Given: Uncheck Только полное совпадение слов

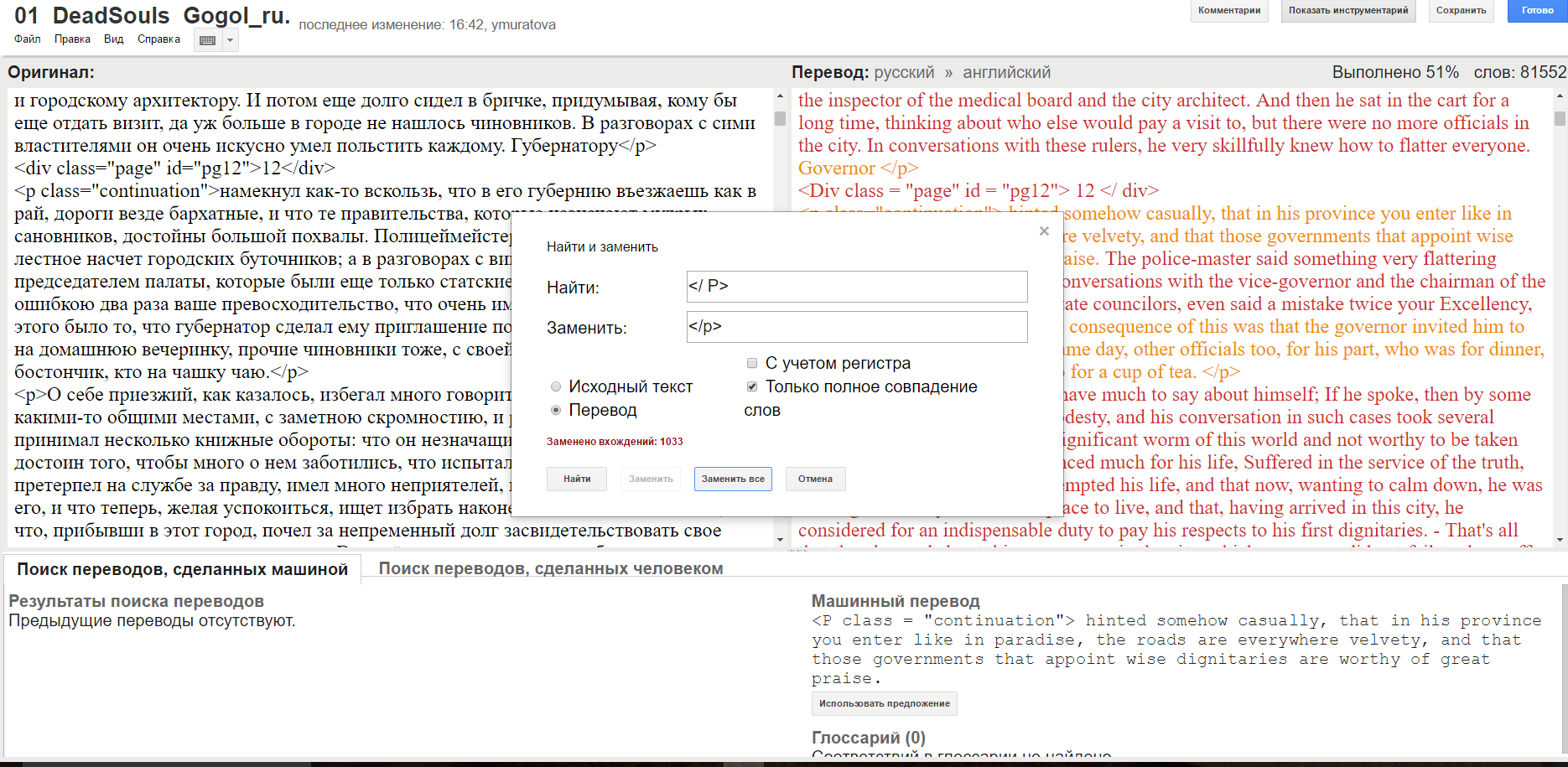Looking at the screenshot, I should point(751,386).
